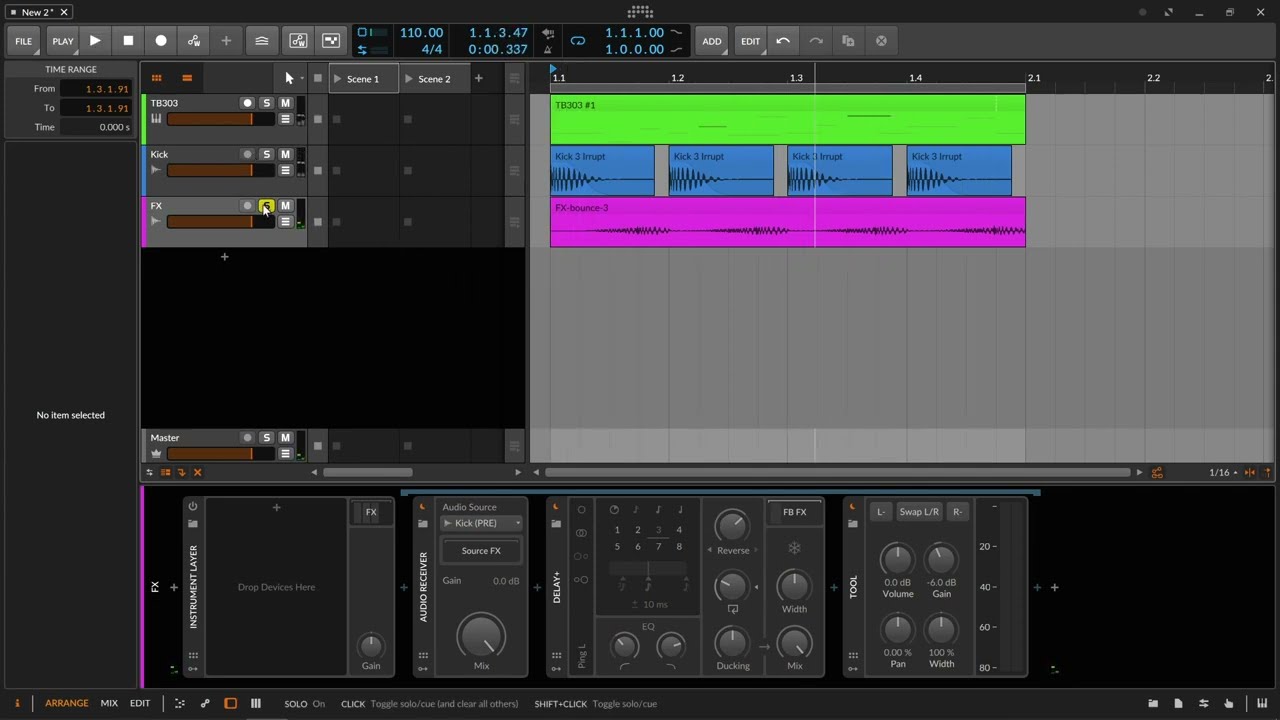
Task: Select the pointer tool
Action: pyautogui.click(x=289, y=78)
